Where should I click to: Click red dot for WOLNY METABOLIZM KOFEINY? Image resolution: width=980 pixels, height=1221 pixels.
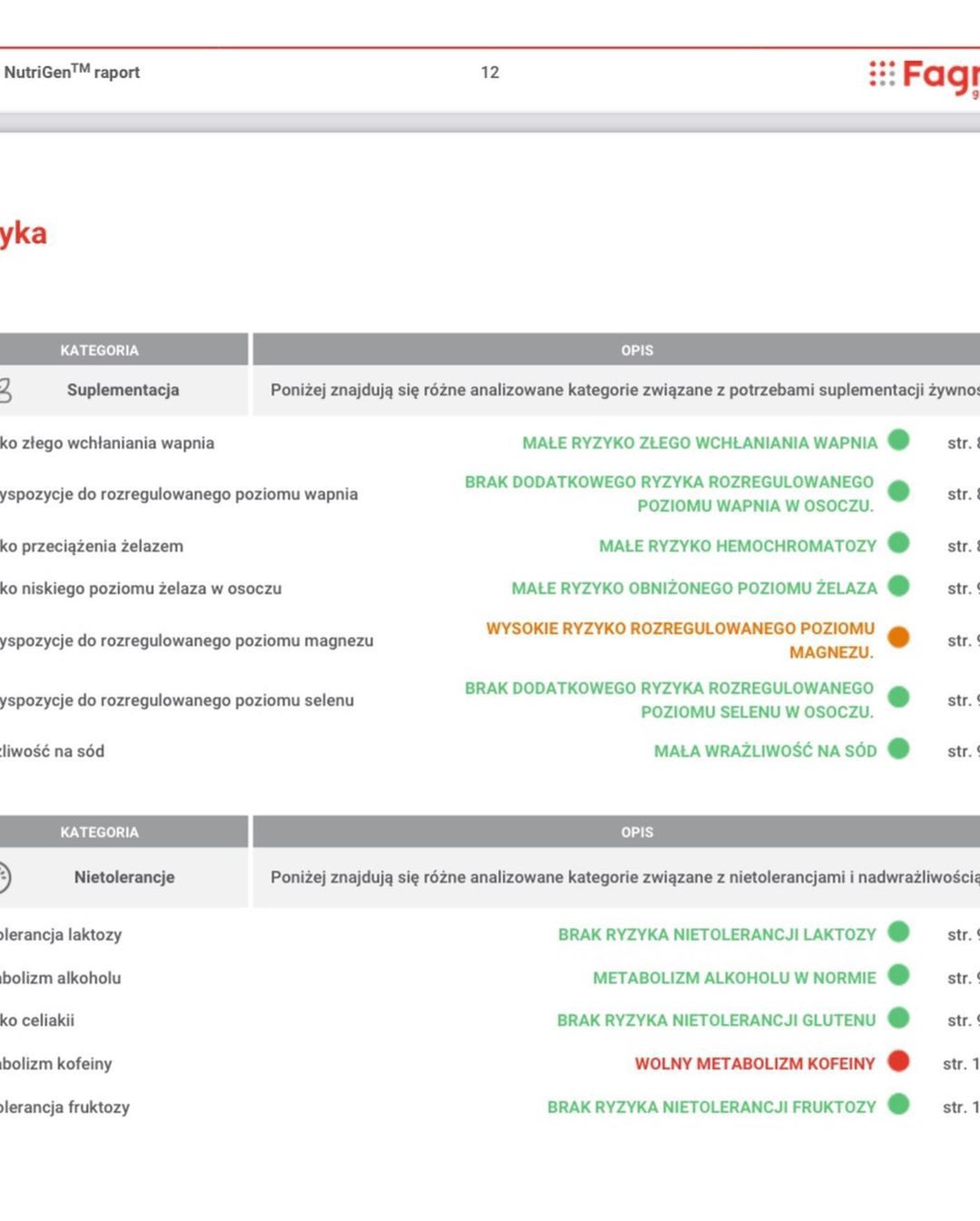point(898,1061)
